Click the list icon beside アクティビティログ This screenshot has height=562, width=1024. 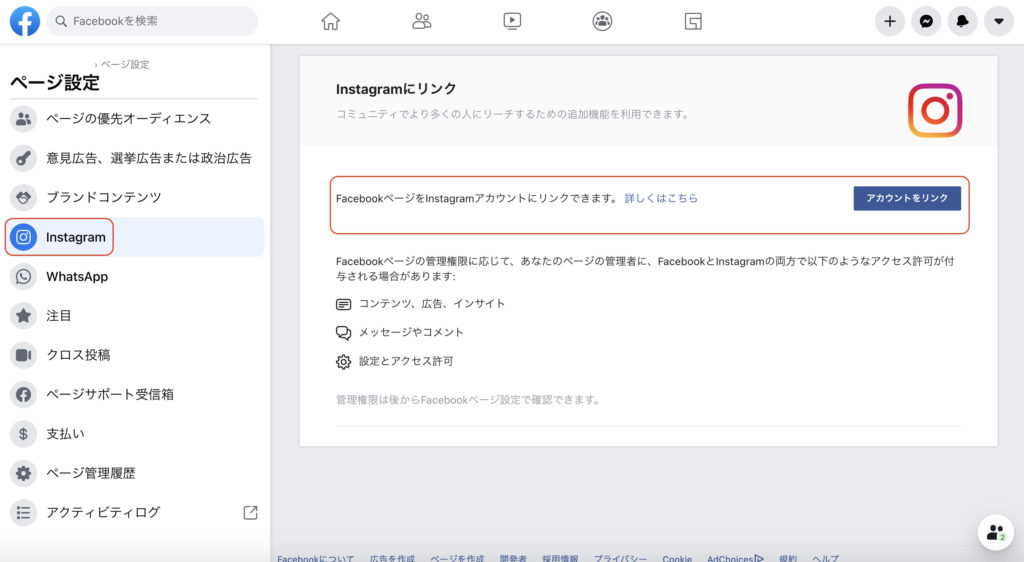click(x=24, y=512)
